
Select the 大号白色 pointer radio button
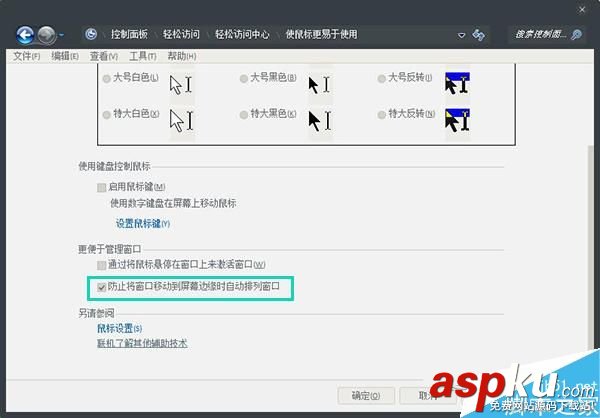tap(106, 79)
